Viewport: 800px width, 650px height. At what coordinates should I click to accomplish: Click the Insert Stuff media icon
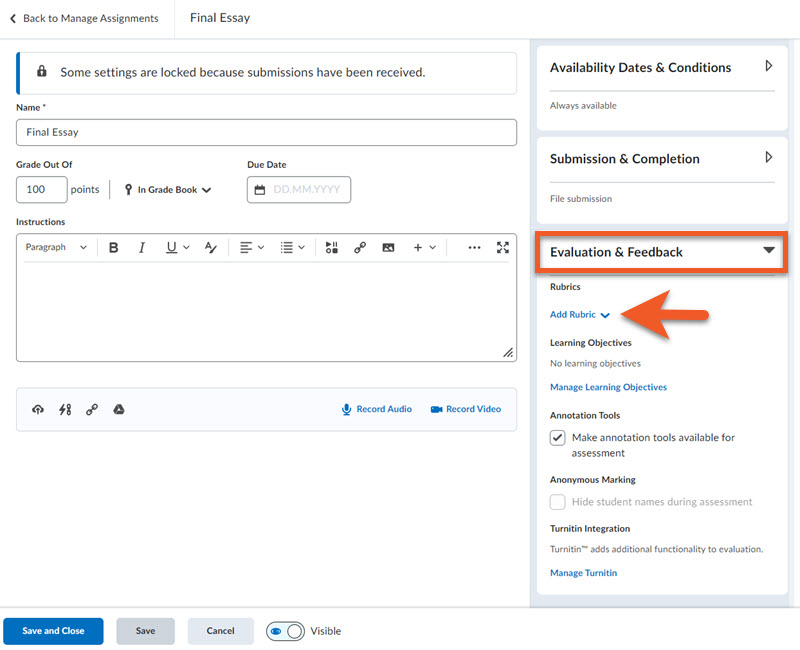click(332, 247)
